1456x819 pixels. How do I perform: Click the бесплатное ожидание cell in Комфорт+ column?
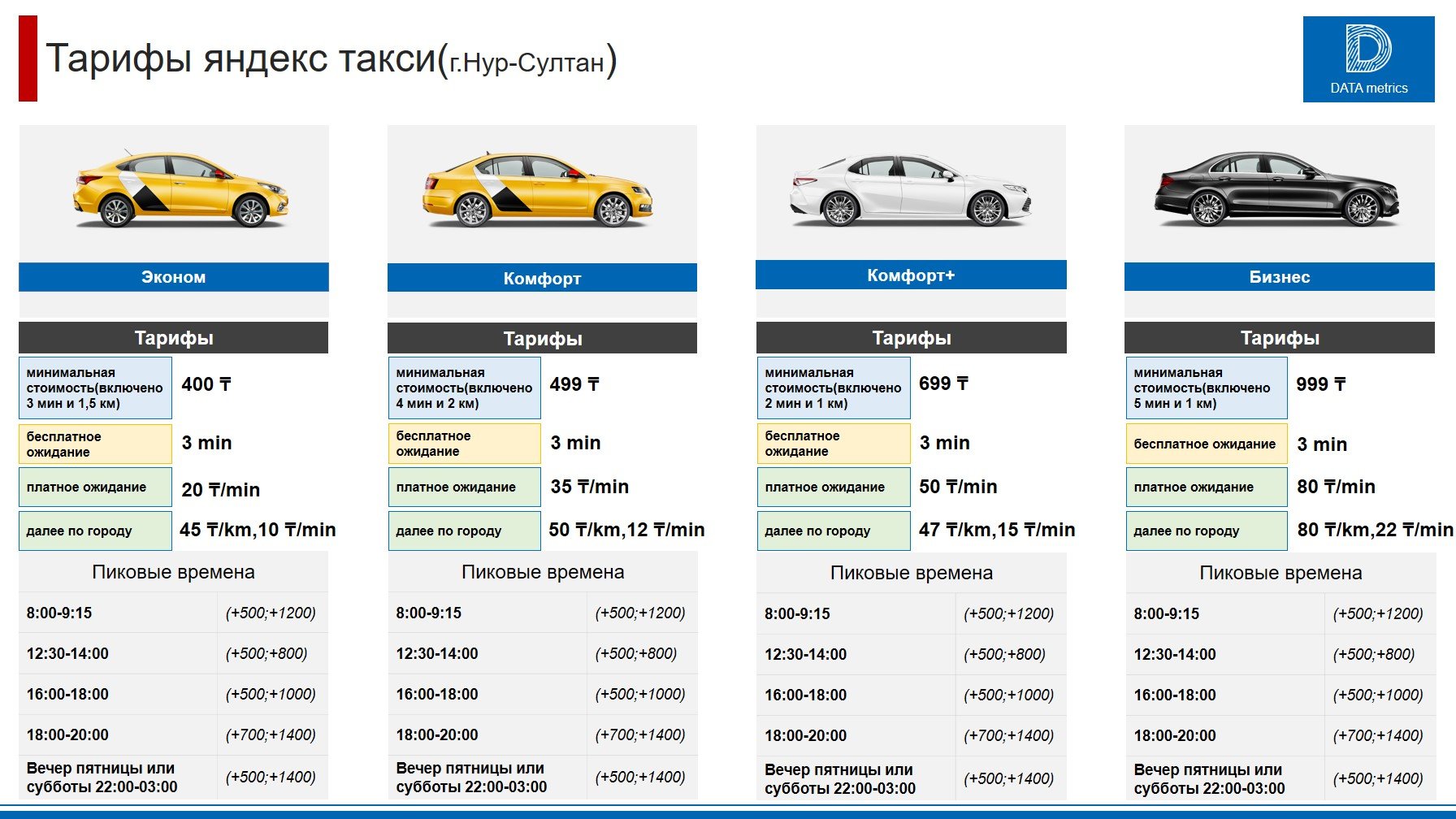click(833, 444)
